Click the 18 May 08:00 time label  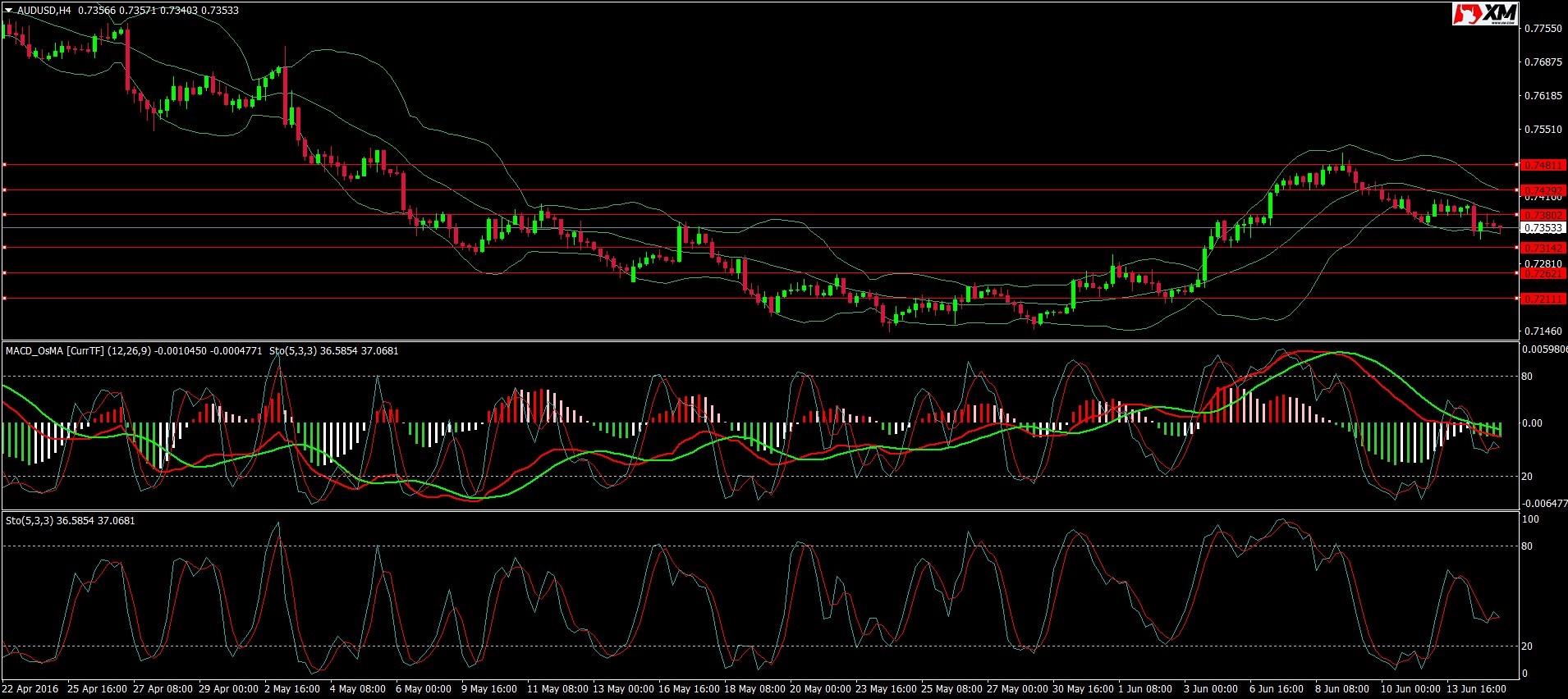click(x=754, y=689)
